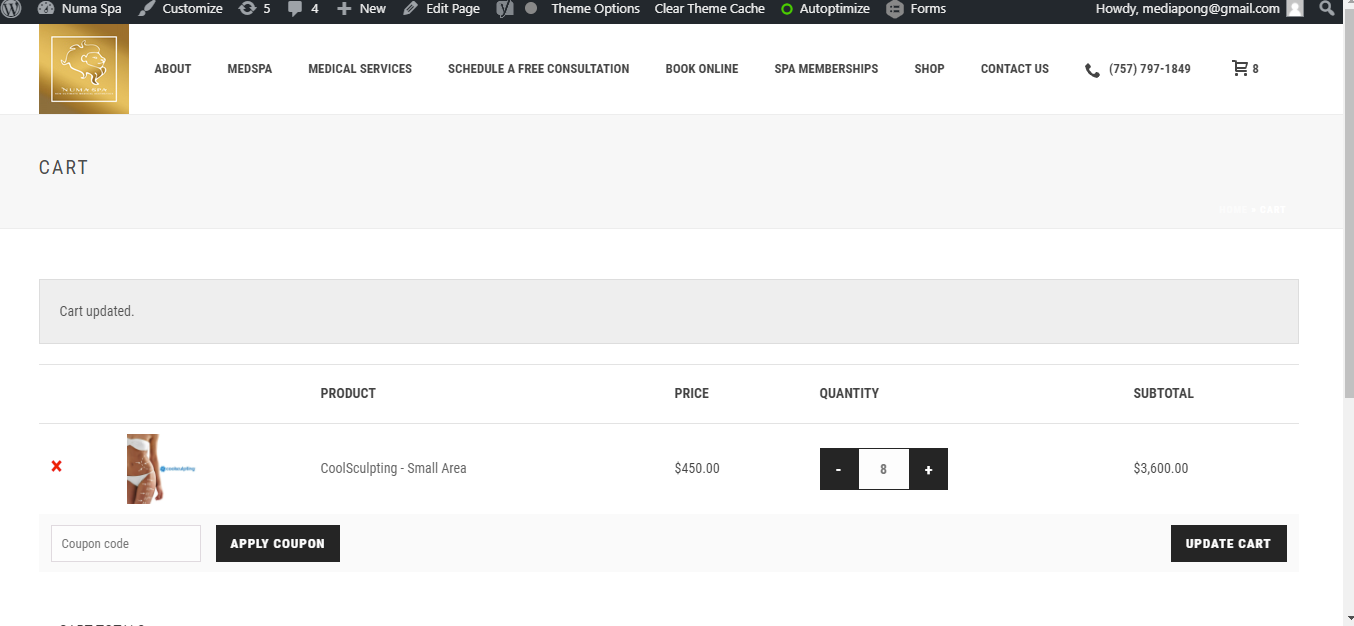Remove CoolSculpting item with red X
The height and width of the screenshot is (626, 1354).
(57, 467)
